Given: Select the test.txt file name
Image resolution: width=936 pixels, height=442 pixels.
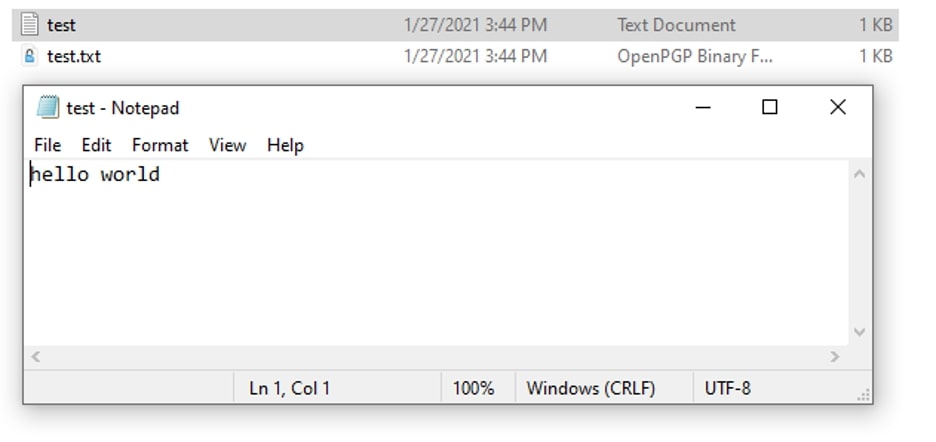Looking at the screenshot, I should click(x=74, y=56).
